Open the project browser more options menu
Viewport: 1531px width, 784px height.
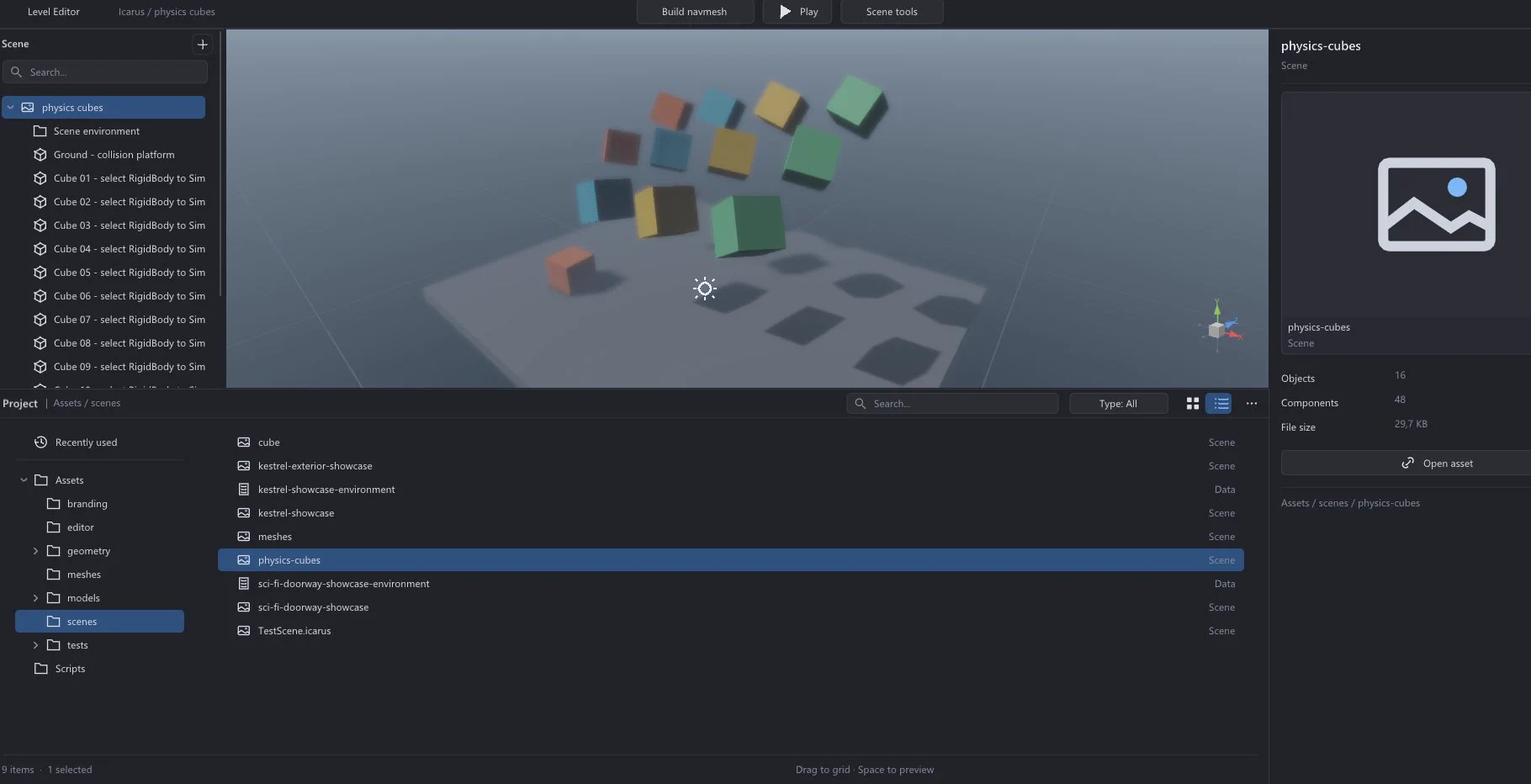[1252, 404]
